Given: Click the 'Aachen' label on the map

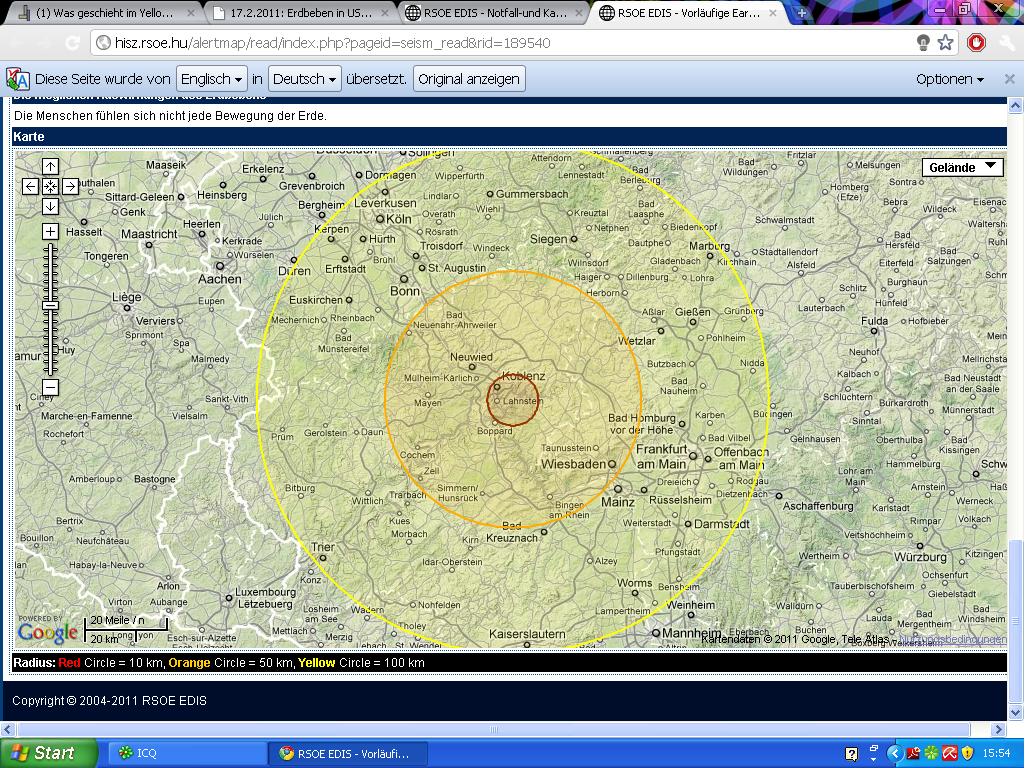Looking at the screenshot, I should pyautogui.click(x=220, y=279).
